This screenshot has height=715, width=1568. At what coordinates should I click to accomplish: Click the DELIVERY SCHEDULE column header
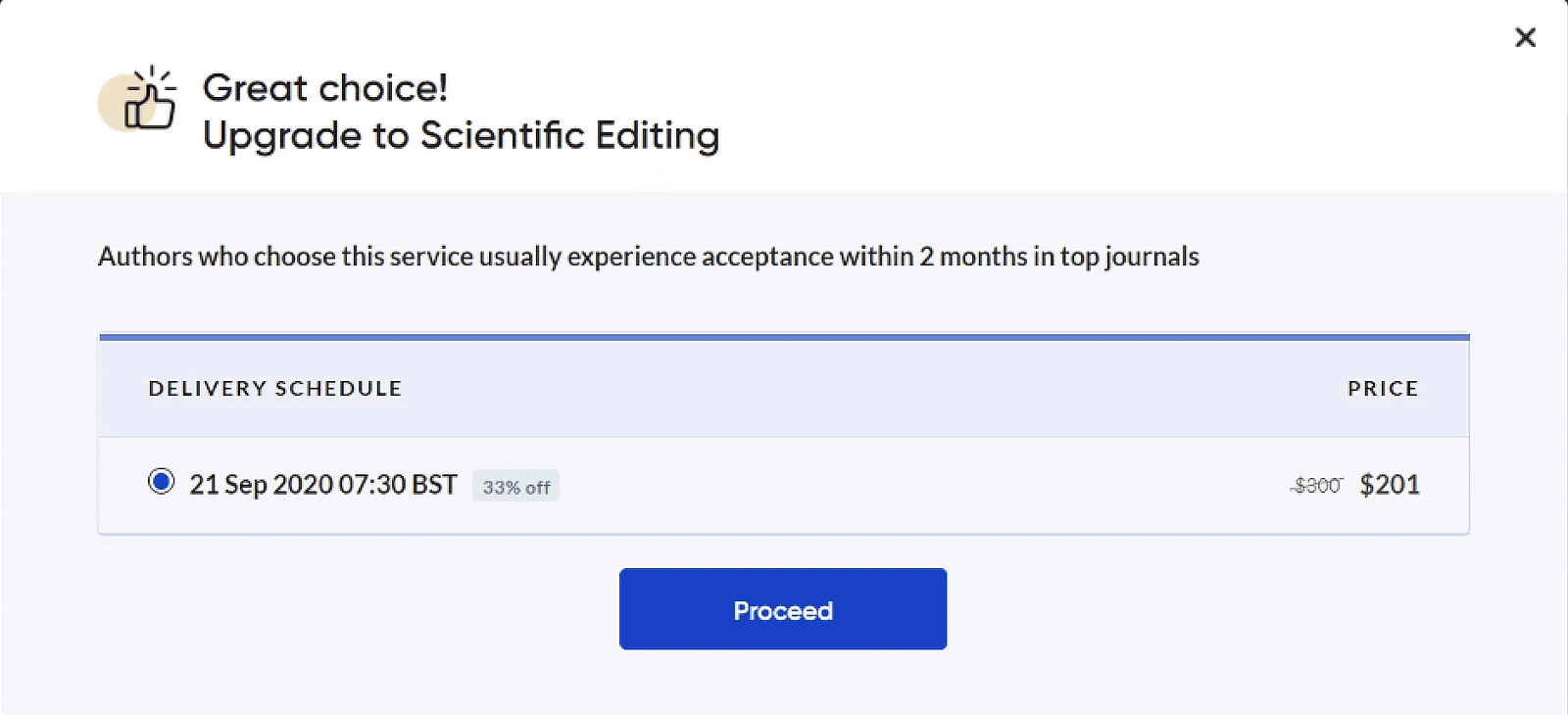click(x=275, y=388)
